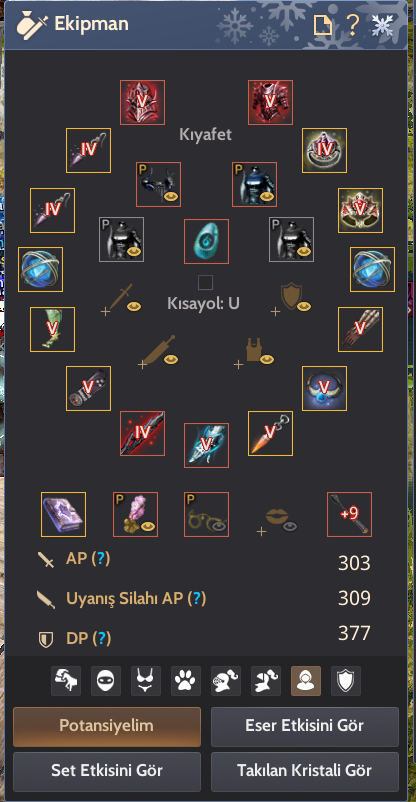Select the red chest armor slot
This screenshot has width=416, height=802.
pyautogui.click(x=270, y=102)
